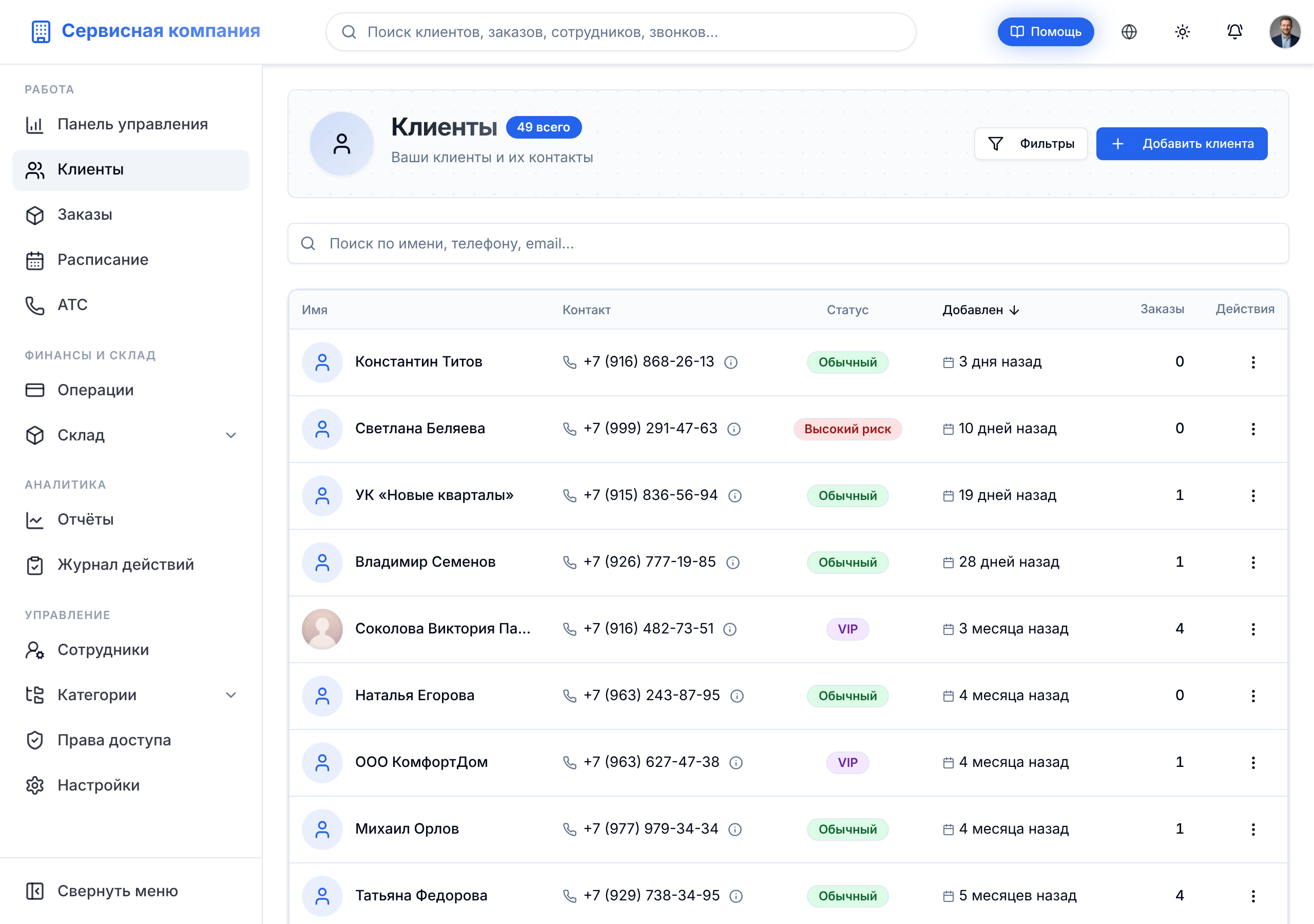The image size is (1314, 924).
Task: Open Расписание calendar section
Action: [131, 260]
